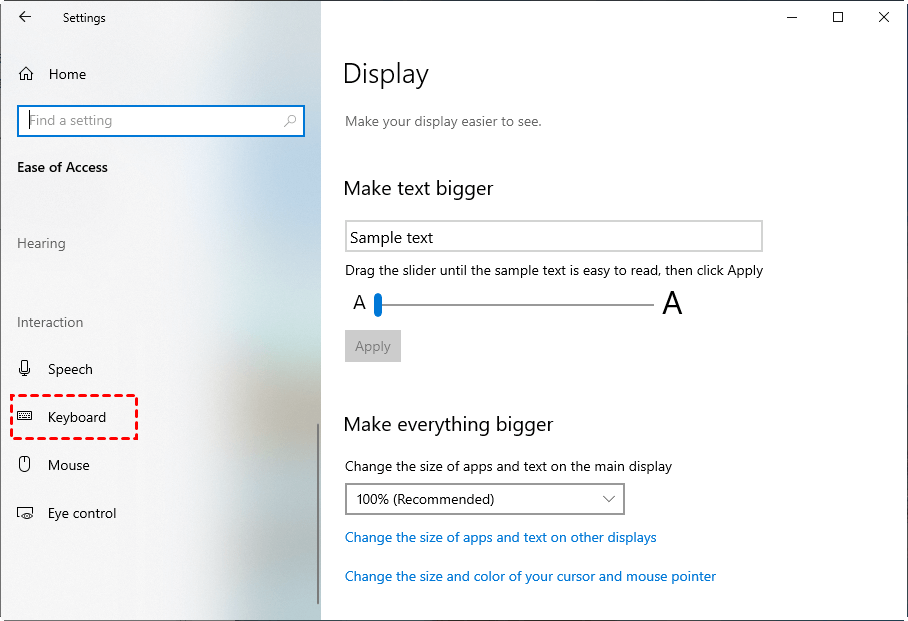Click the Ease of Access heading
This screenshot has height=621, width=908.
click(x=63, y=167)
